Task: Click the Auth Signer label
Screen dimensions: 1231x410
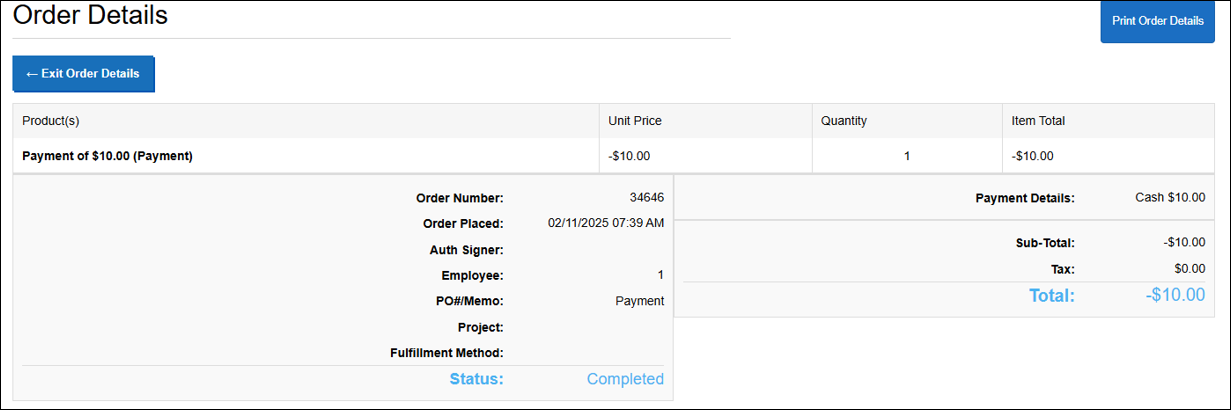Action: click(x=467, y=250)
